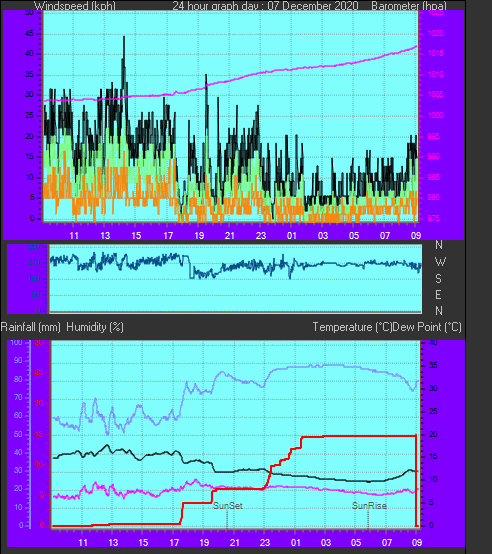492x554 pixels.
Task: Click the 25 tick on windspeed axis
Action: pos(29,116)
